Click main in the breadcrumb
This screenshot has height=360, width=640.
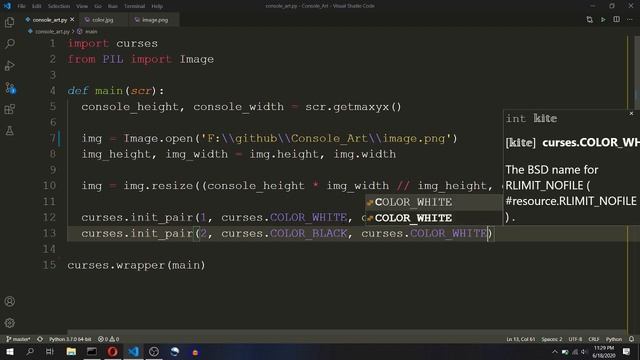click(91, 31)
